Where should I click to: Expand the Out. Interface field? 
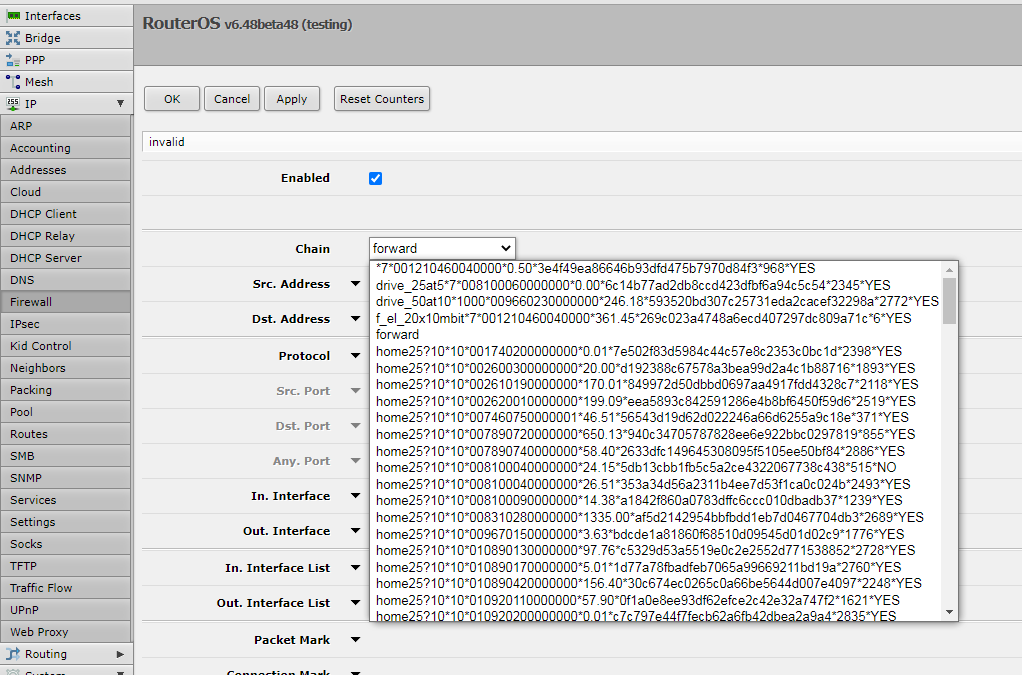point(355,531)
